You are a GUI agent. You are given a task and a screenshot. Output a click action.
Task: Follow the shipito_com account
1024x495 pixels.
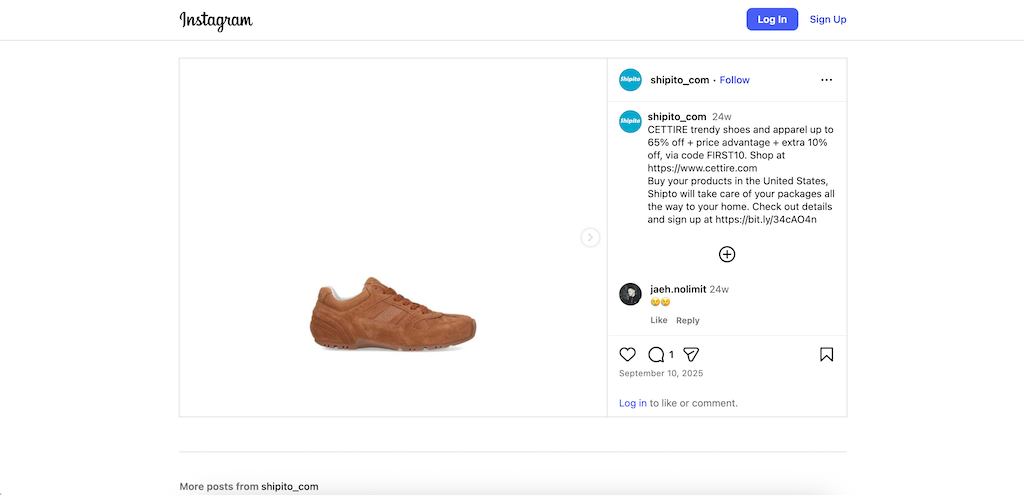coord(735,80)
